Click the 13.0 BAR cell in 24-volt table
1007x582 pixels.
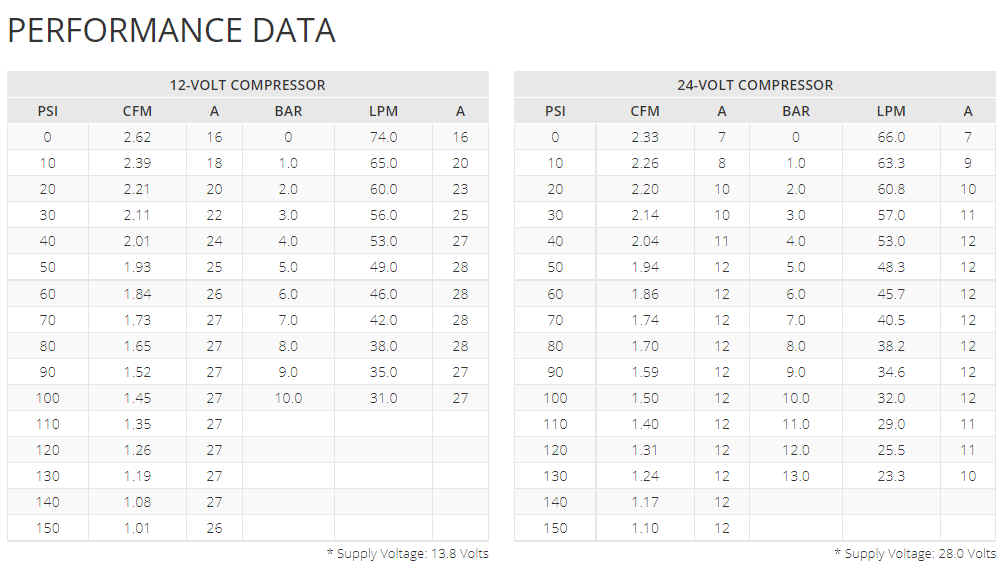pyautogui.click(x=796, y=476)
